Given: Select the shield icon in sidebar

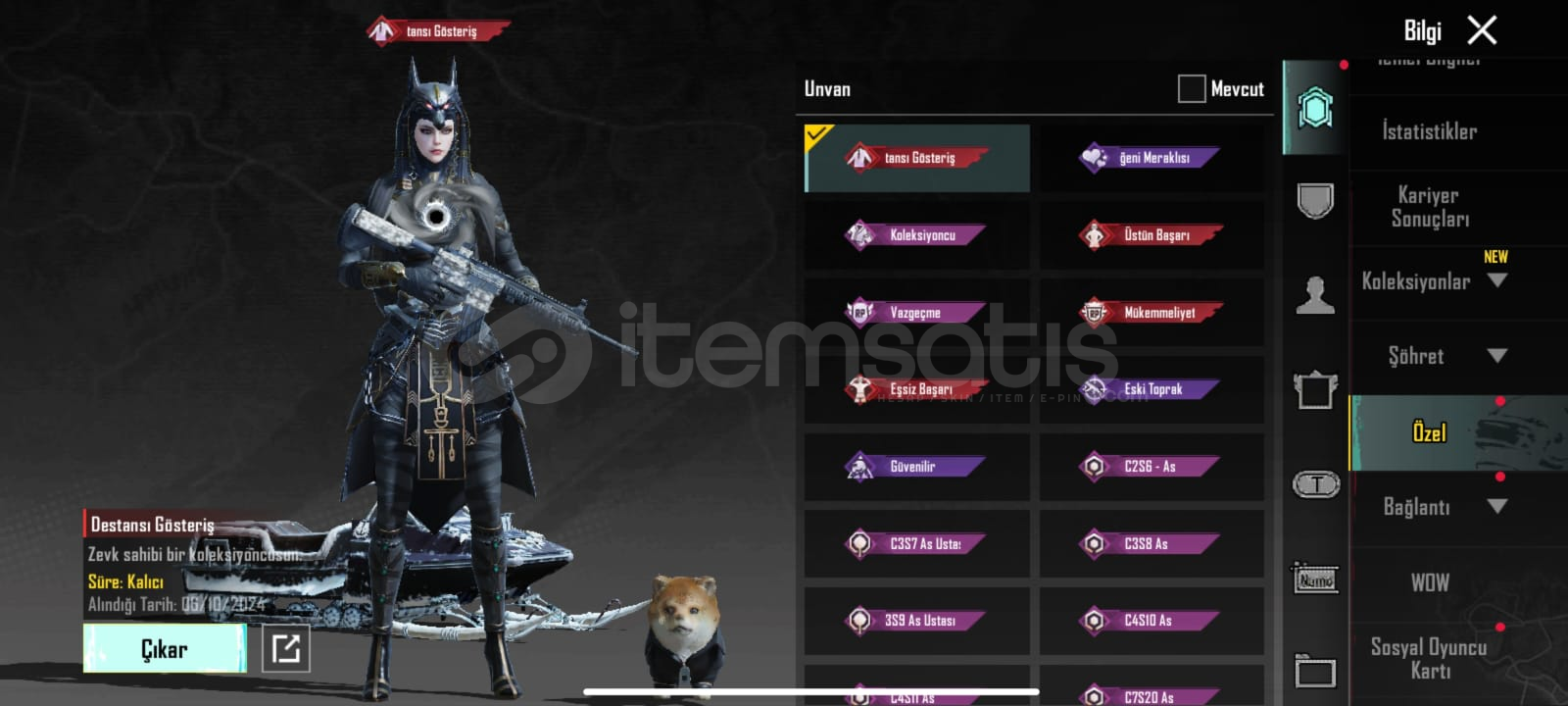Looking at the screenshot, I should 1315,201.
